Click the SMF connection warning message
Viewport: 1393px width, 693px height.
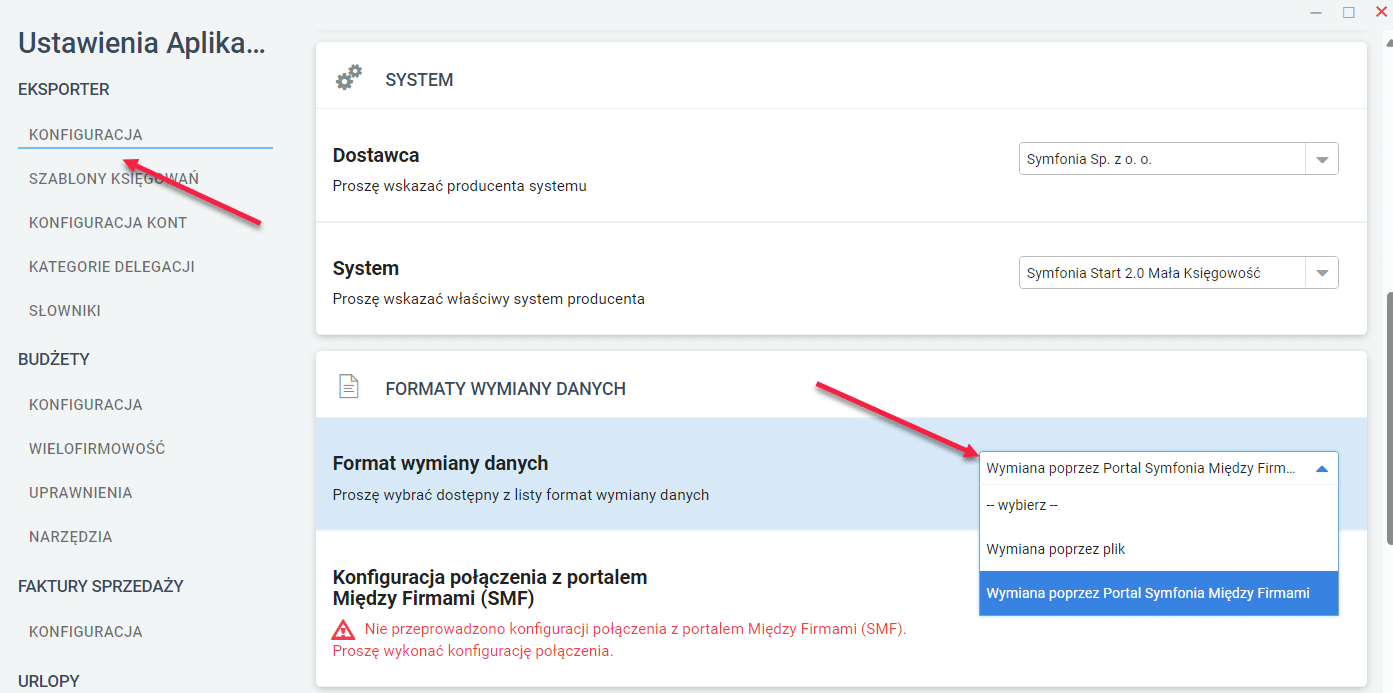[620, 640]
